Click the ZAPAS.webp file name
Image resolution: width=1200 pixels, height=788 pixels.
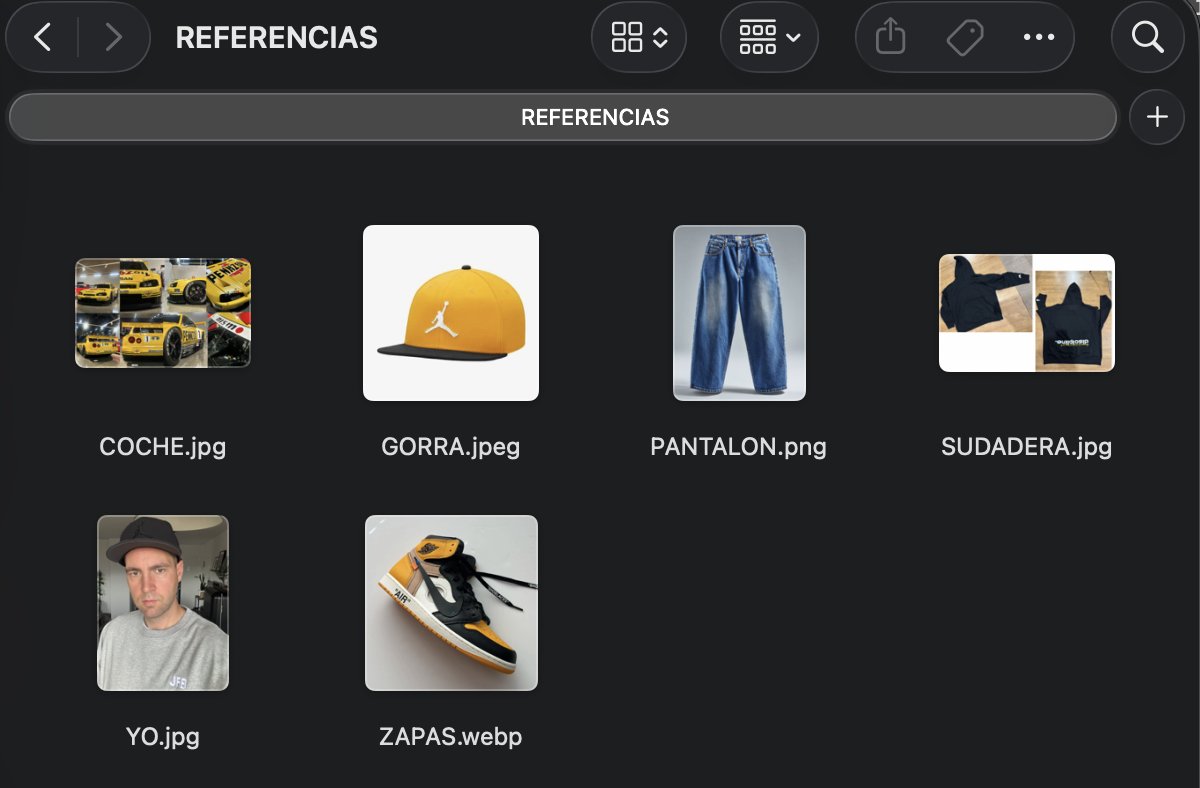(x=451, y=737)
